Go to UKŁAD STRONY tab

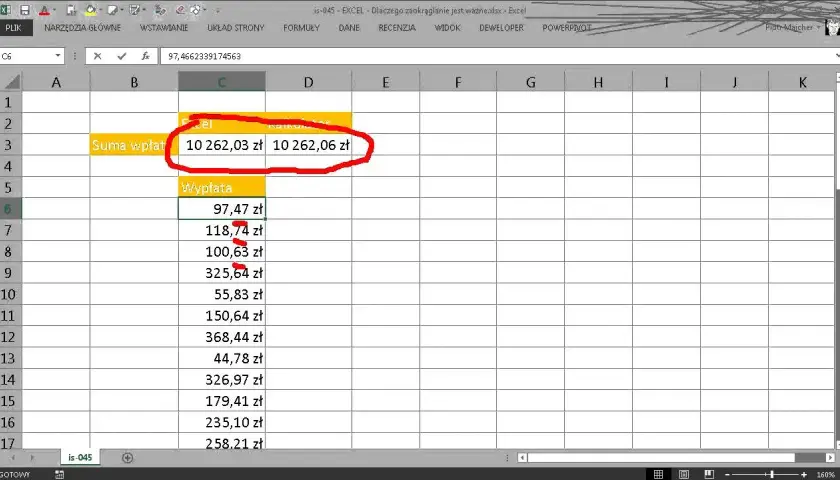[x=236, y=27]
